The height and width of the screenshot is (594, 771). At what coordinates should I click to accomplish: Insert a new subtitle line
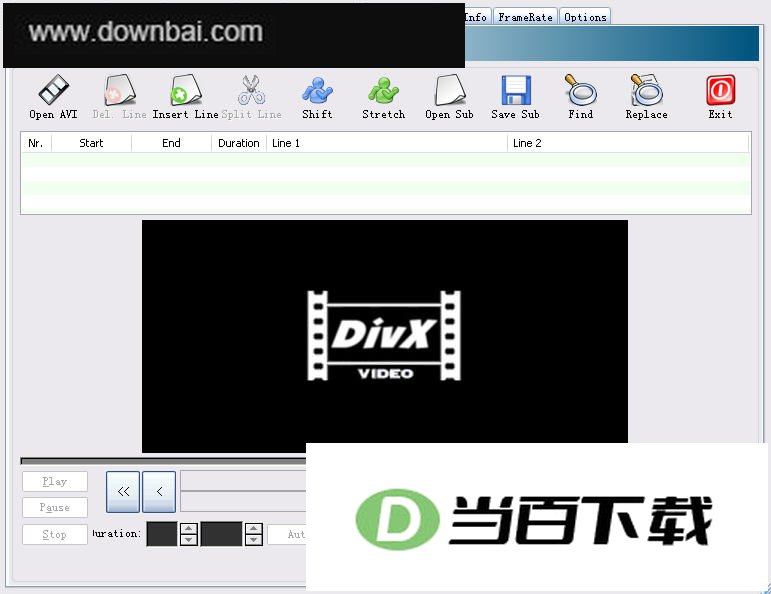point(185,97)
